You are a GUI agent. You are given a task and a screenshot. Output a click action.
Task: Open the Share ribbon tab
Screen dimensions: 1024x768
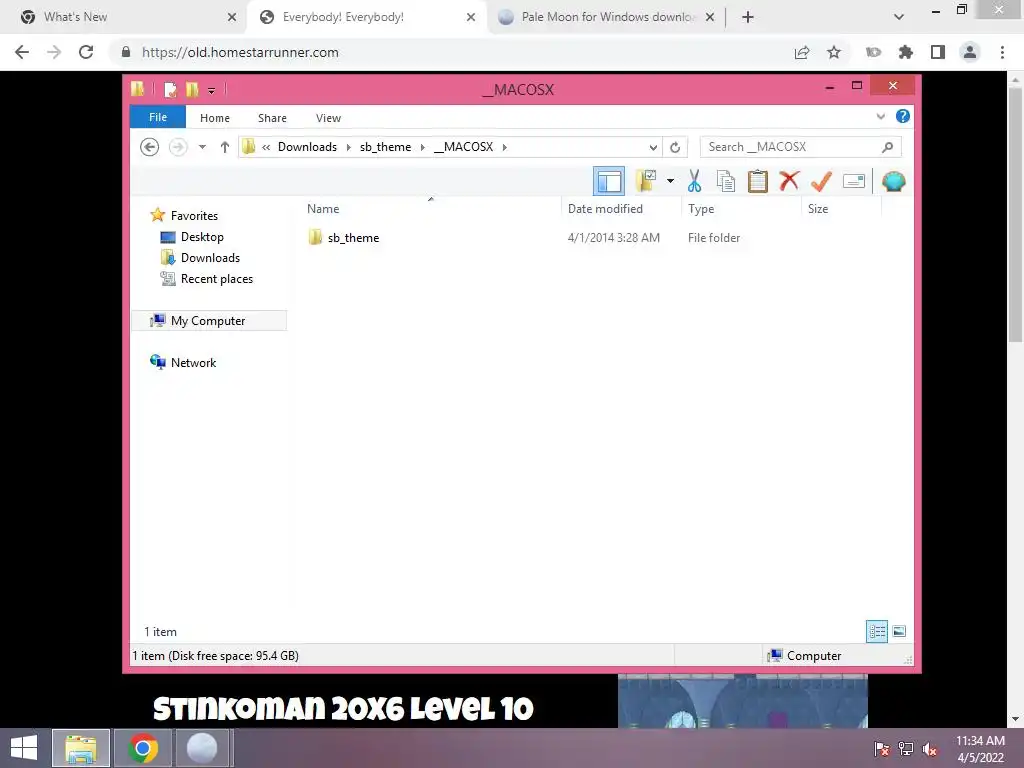tap(272, 118)
